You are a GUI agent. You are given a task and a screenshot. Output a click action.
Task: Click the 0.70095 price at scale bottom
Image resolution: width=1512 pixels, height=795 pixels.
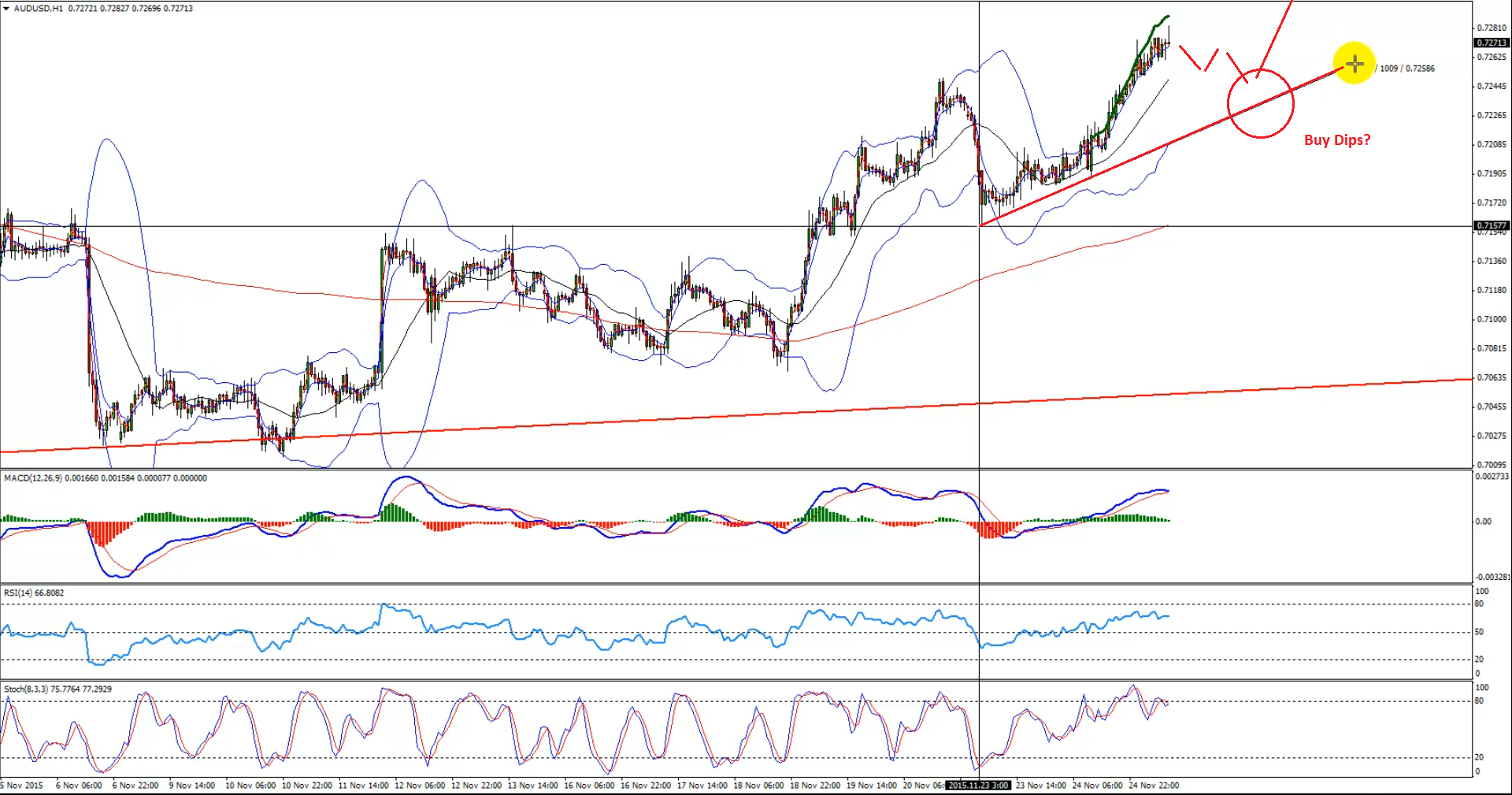(1491, 465)
